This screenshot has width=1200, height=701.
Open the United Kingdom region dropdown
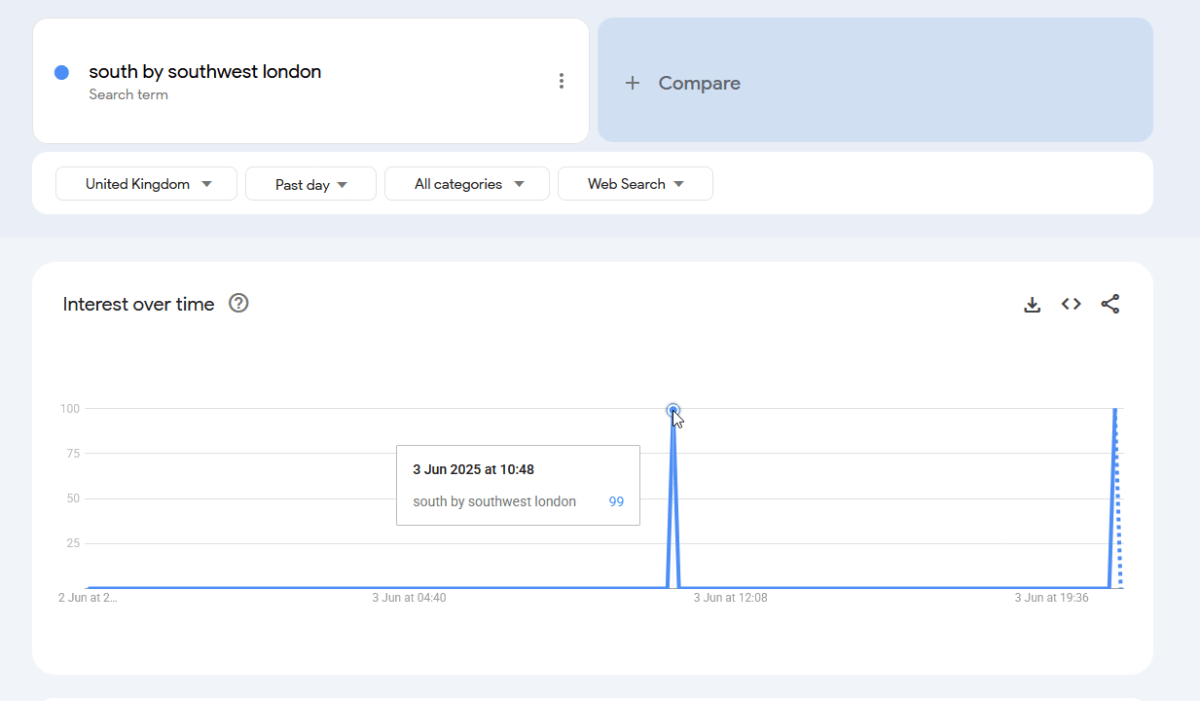pos(146,184)
